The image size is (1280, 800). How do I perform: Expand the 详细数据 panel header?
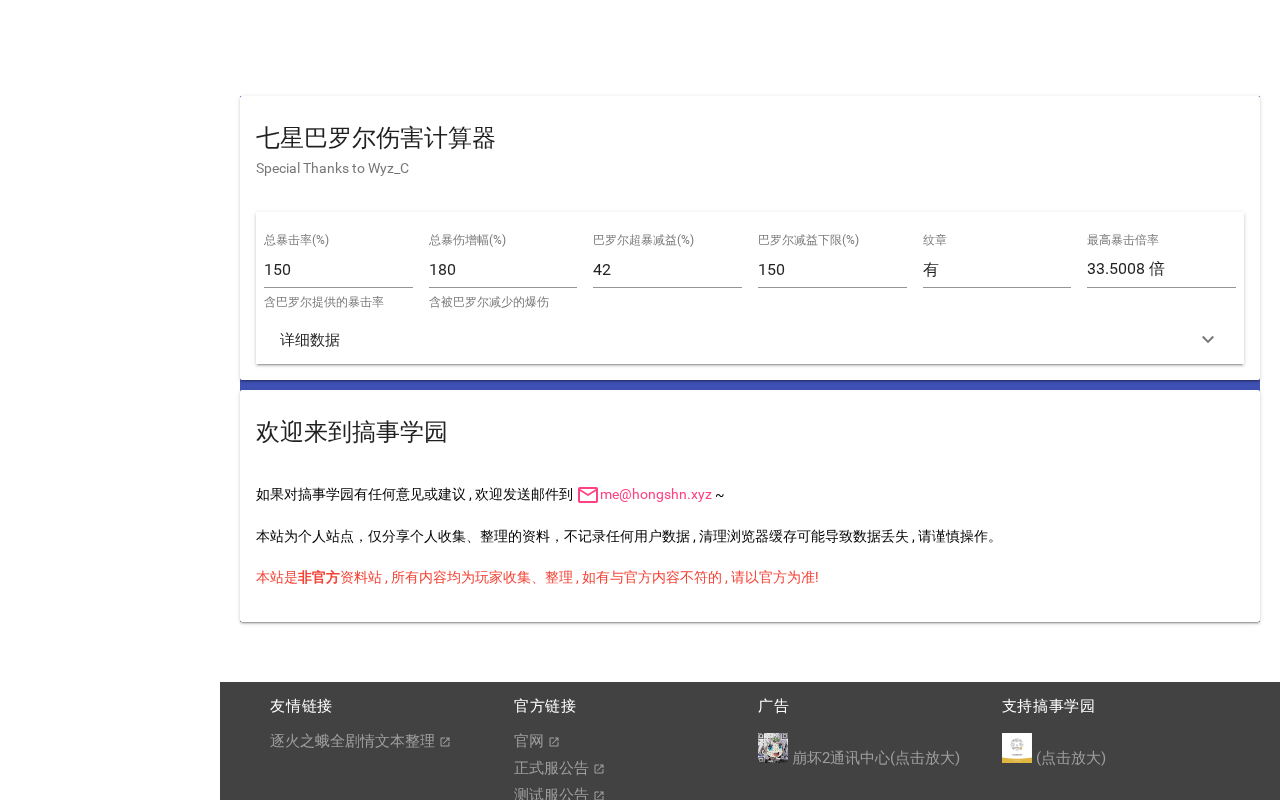(750, 340)
